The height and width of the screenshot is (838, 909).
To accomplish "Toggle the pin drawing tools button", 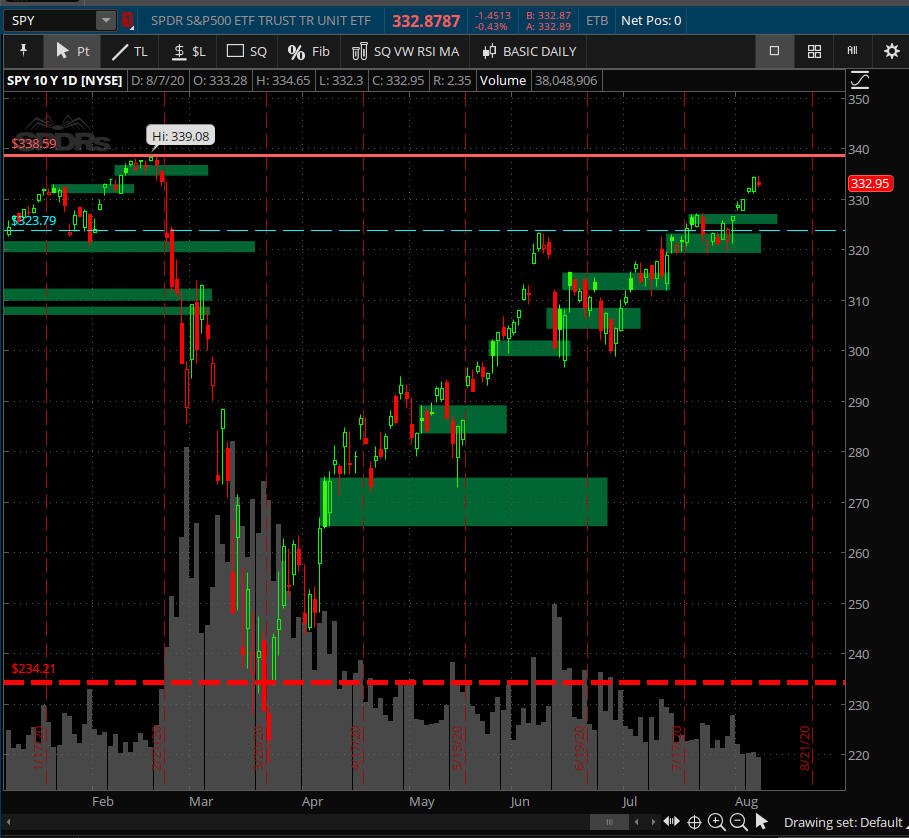I will (23, 51).
